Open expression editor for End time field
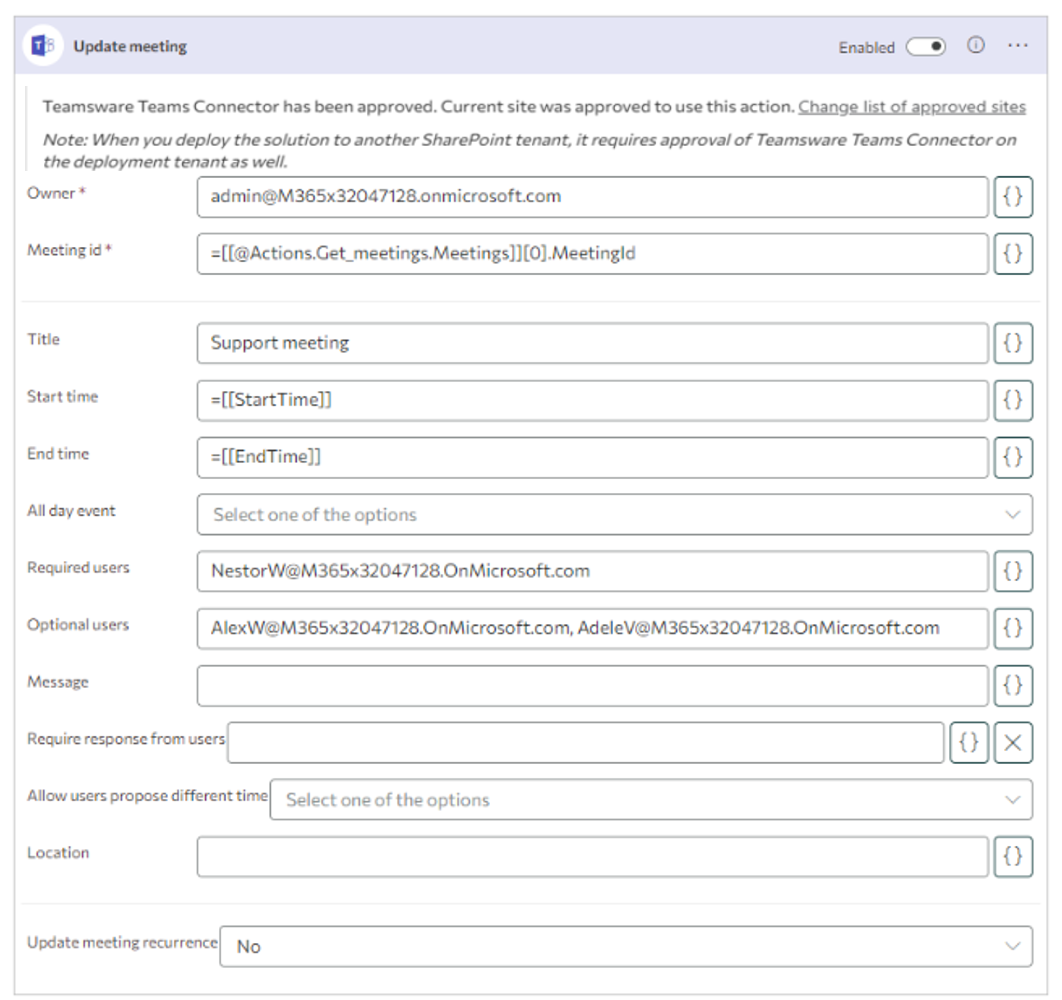The height and width of the screenshot is (1000, 1062). [1013, 457]
